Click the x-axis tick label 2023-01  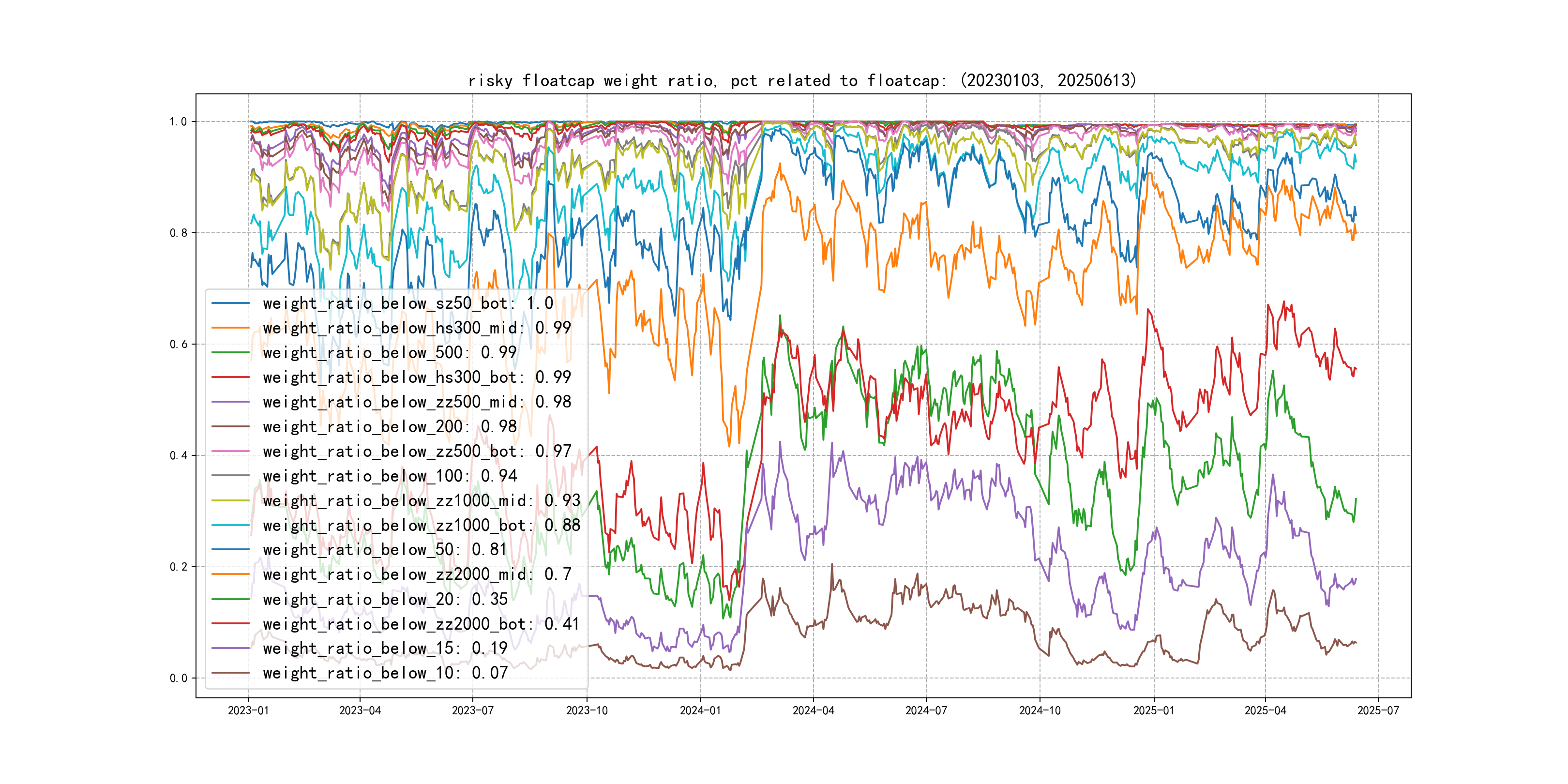click(x=248, y=710)
